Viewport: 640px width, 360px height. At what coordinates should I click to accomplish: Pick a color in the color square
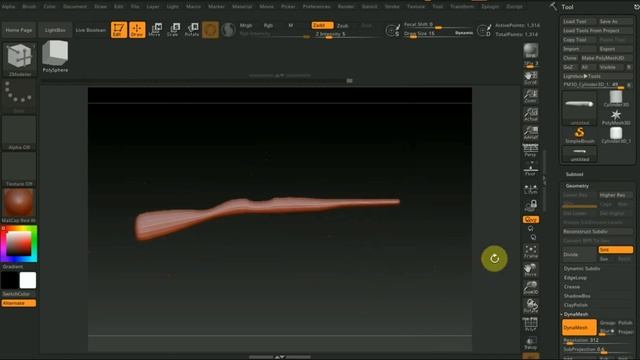click(x=18, y=244)
